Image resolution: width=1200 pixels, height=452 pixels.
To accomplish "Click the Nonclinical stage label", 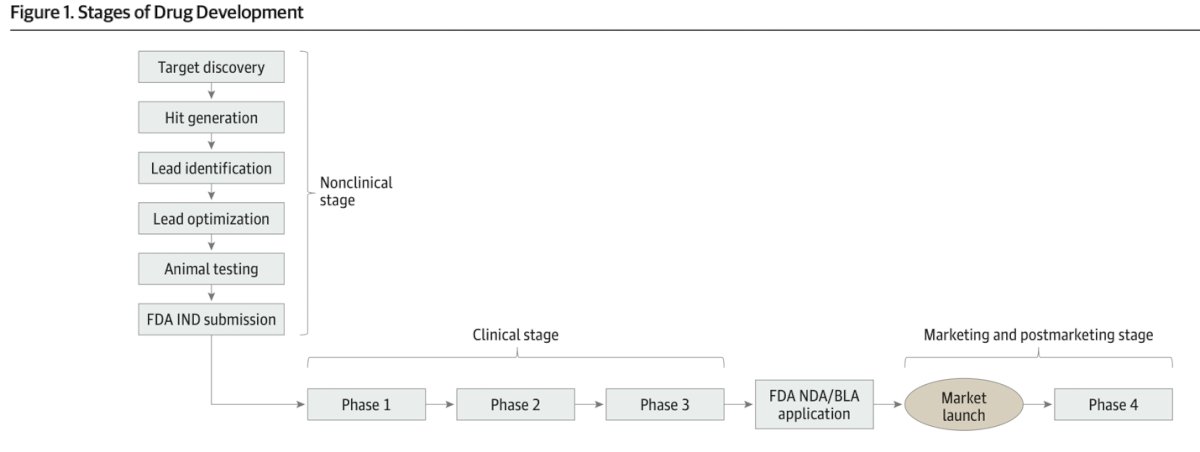I will pos(356,191).
